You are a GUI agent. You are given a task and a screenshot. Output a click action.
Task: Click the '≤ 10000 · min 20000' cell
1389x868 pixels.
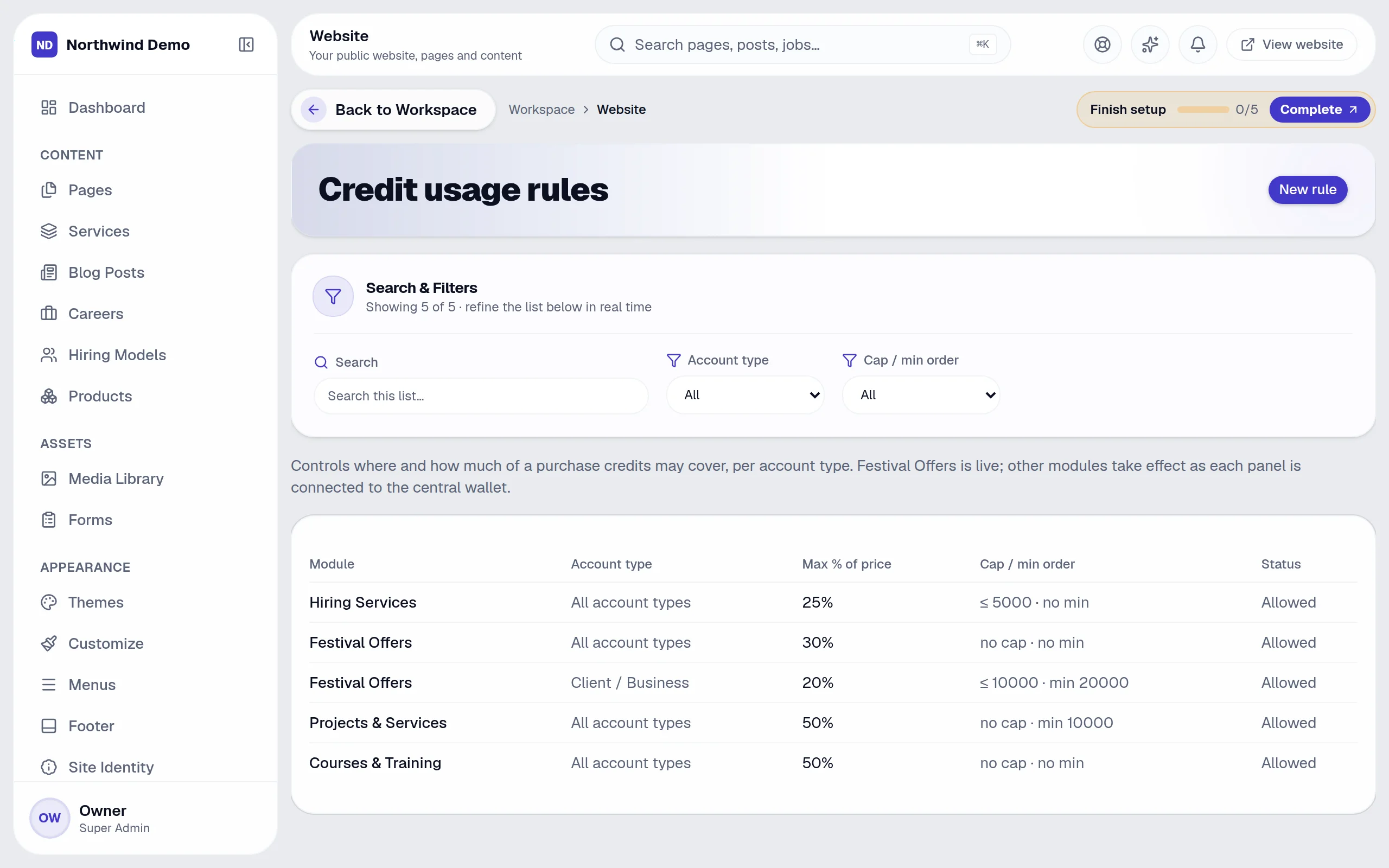click(x=1054, y=682)
